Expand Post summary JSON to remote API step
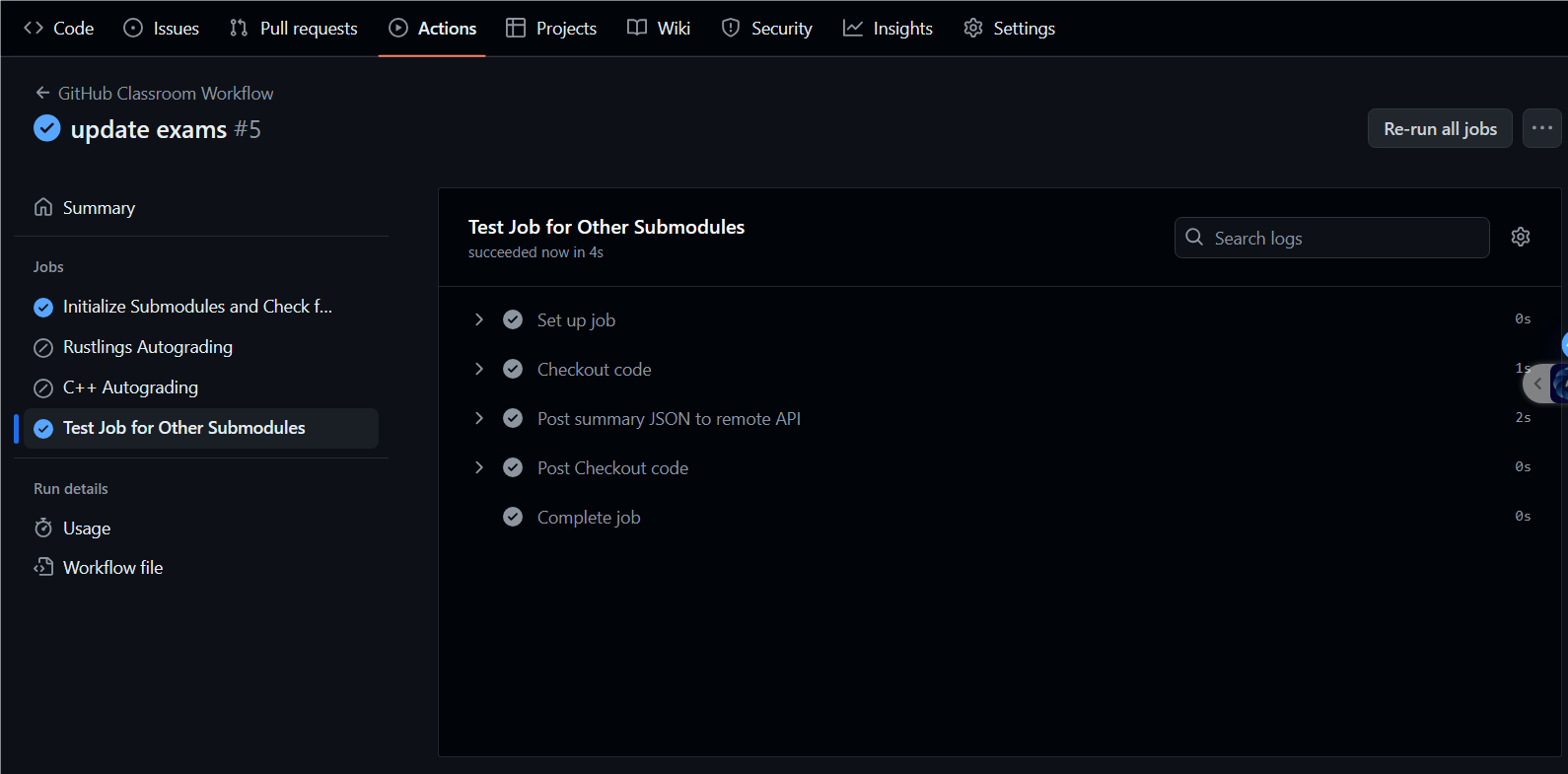1568x774 pixels. 479,418
